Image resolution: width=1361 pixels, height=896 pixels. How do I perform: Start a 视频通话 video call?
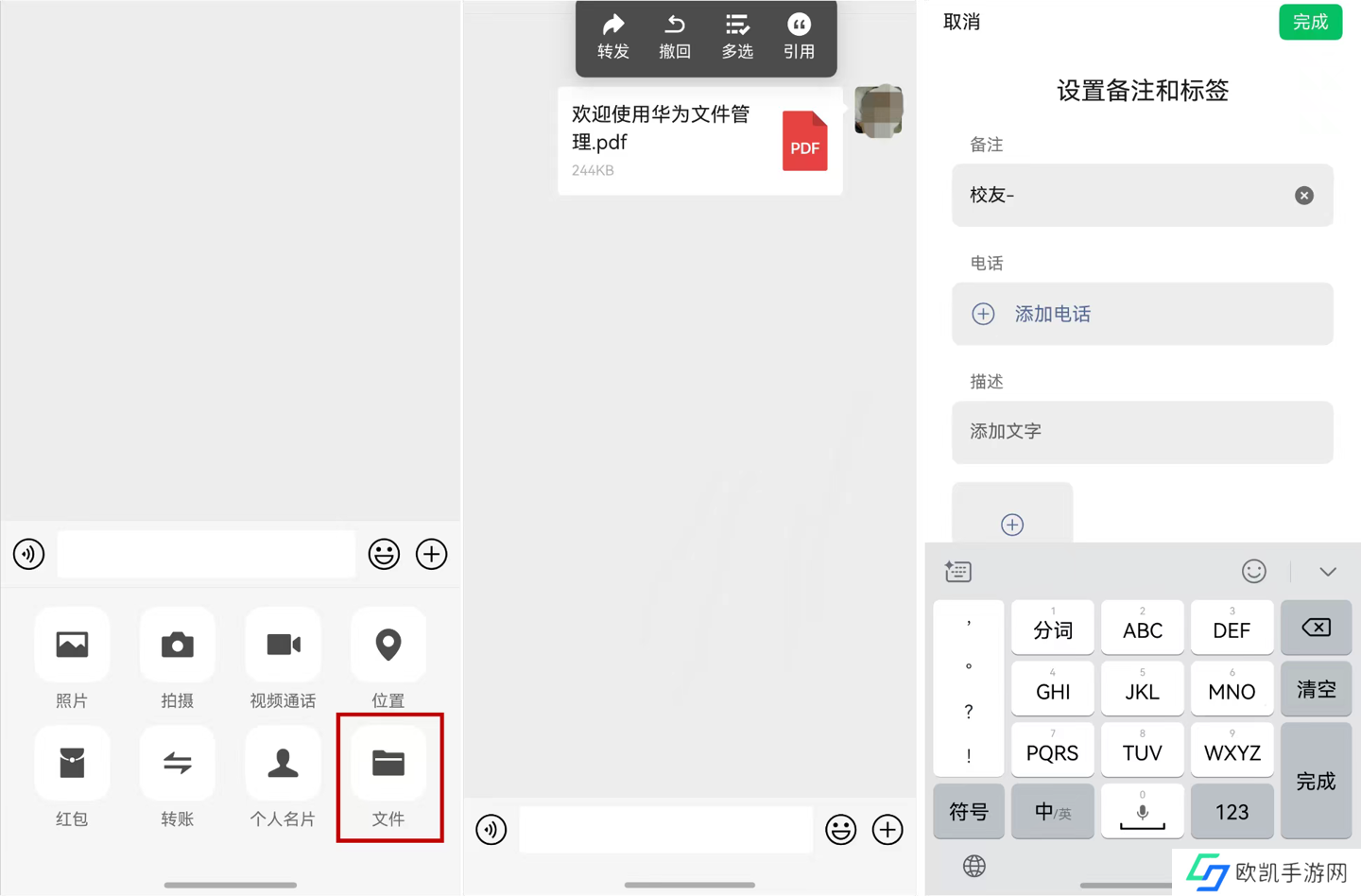[x=283, y=646]
